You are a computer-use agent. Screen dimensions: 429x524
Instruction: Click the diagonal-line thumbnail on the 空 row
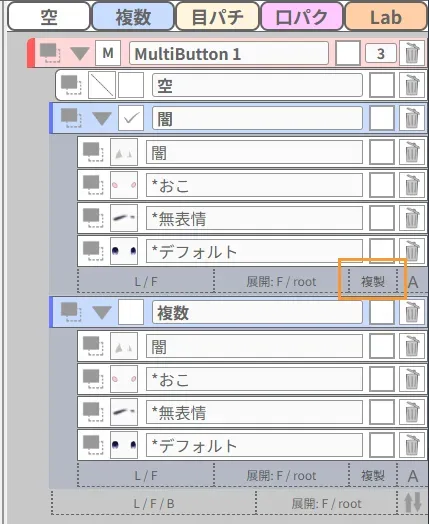pyautogui.click(x=102, y=85)
